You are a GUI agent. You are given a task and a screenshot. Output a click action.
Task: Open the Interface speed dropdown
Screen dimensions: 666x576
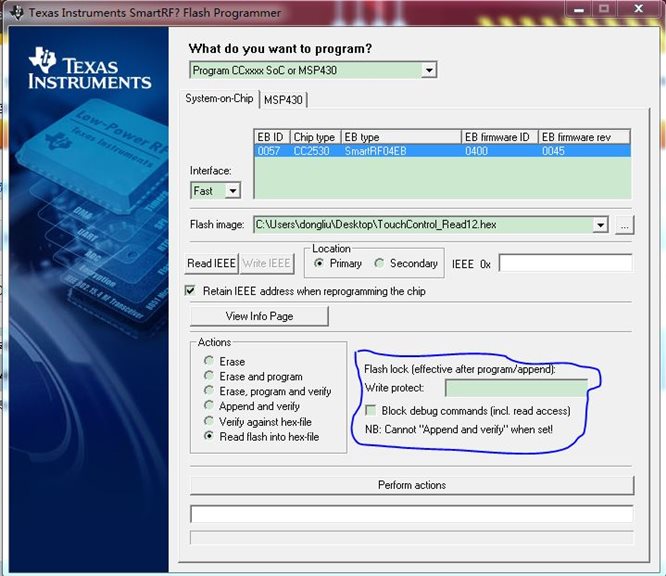click(233, 191)
